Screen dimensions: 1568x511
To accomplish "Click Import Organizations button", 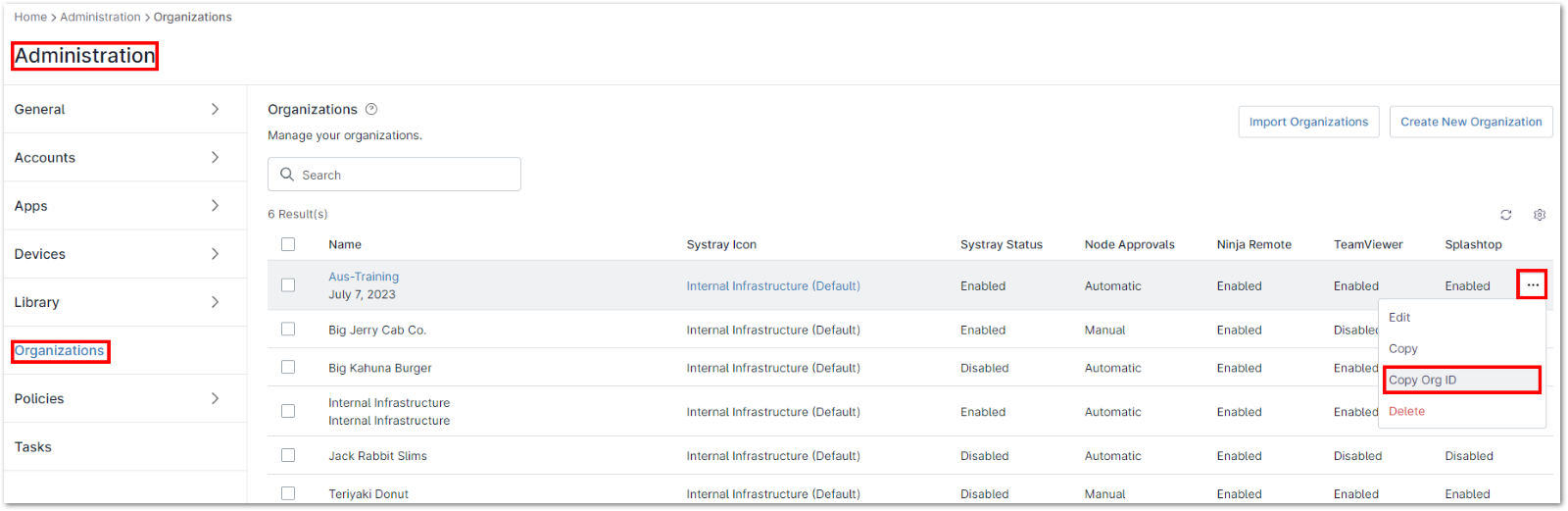I will 1308,122.
